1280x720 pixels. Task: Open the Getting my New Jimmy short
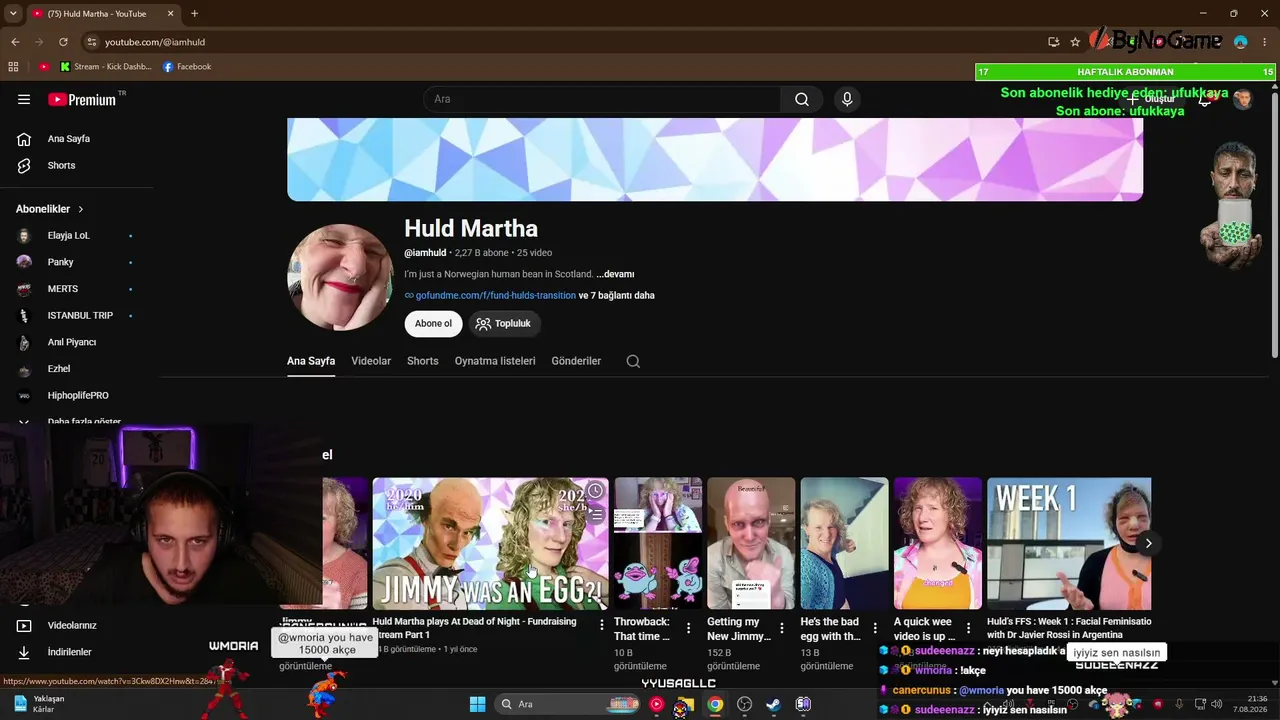(751, 543)
